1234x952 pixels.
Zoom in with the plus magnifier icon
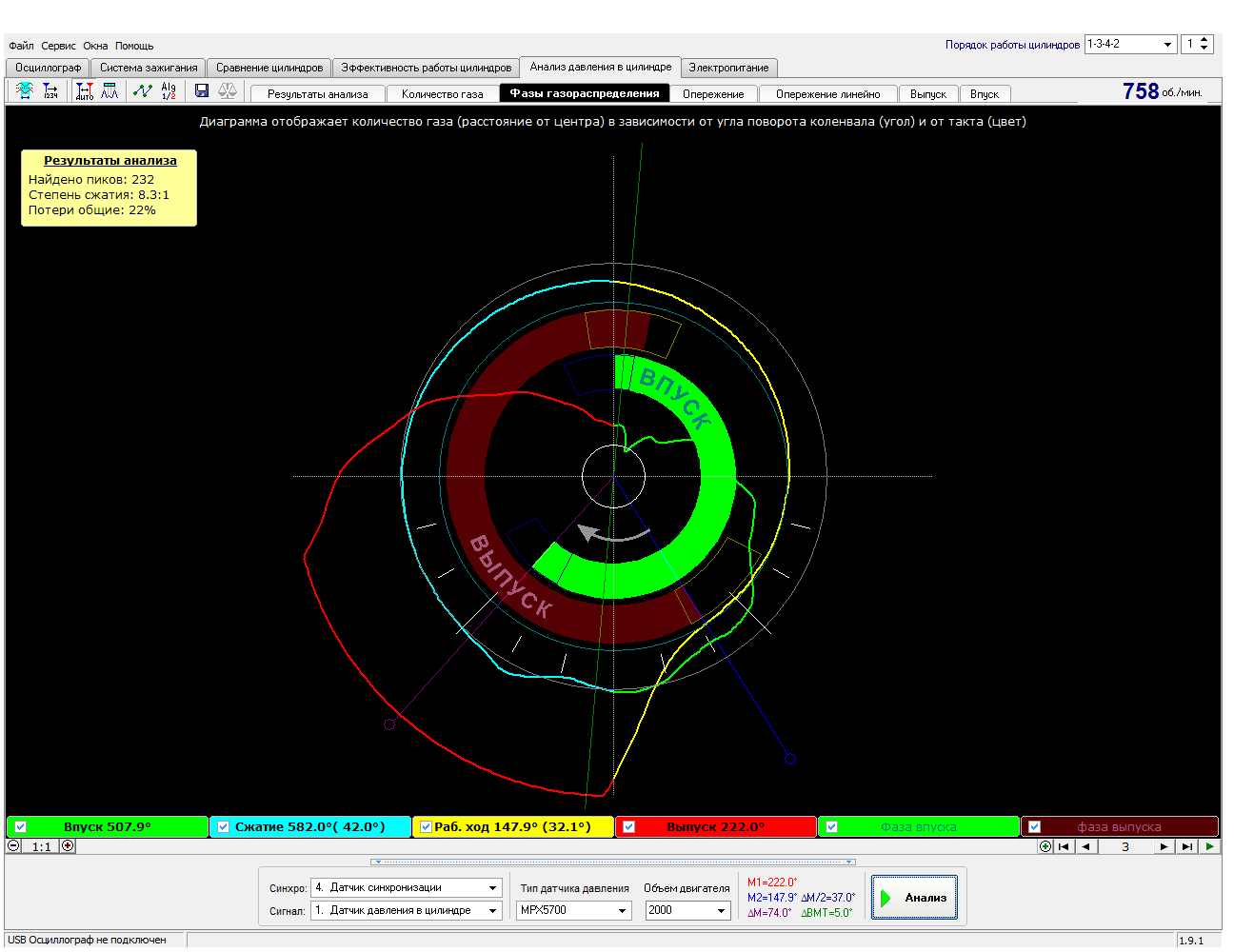[68, 845]
